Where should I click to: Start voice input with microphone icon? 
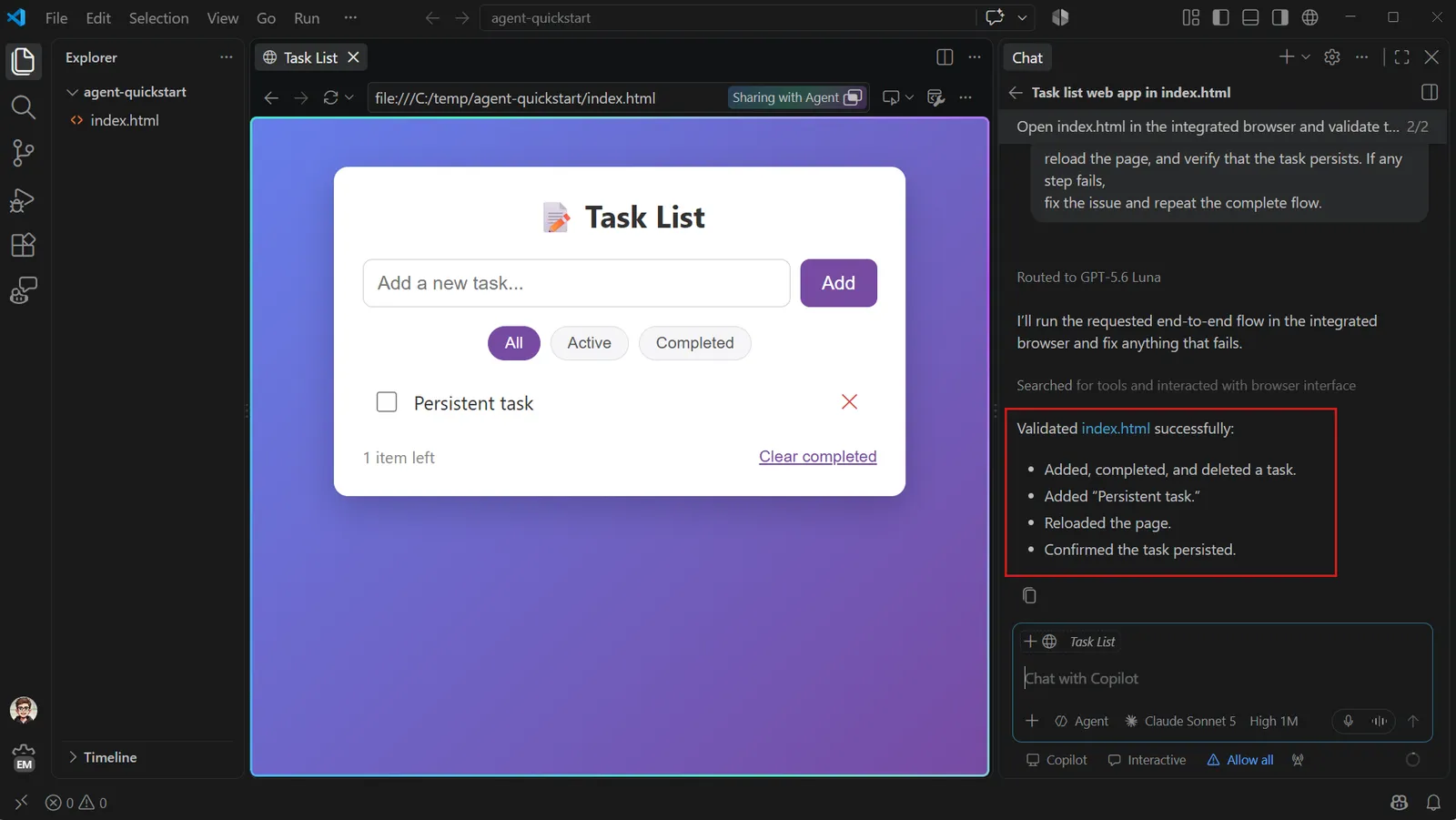click(x=1348, y=721)
